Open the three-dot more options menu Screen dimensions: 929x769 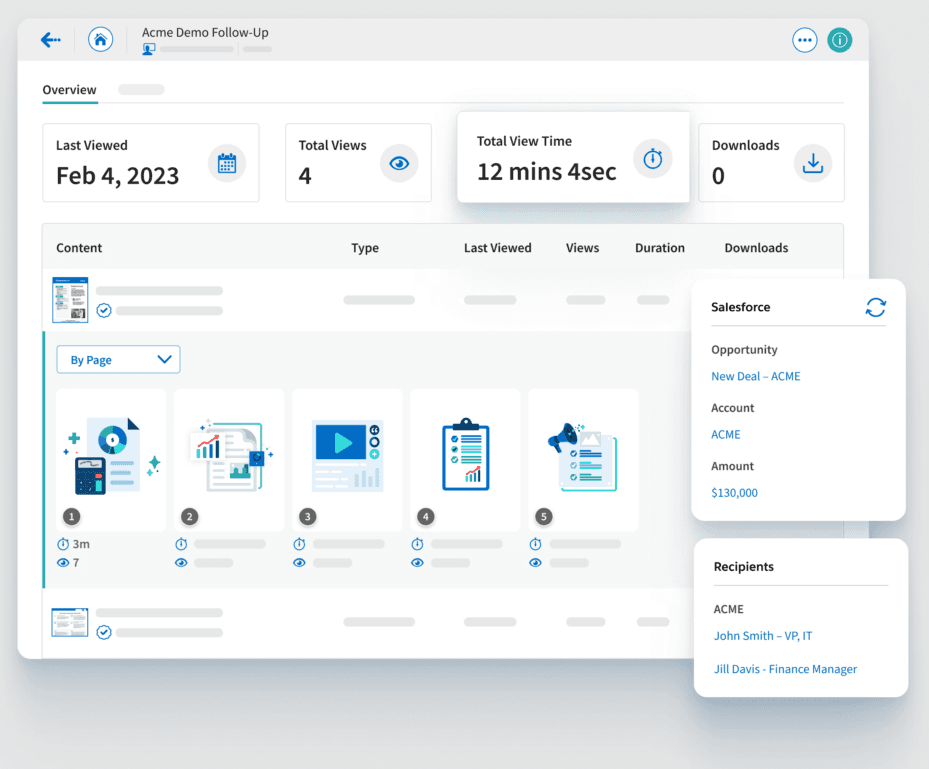coord(805,40)
